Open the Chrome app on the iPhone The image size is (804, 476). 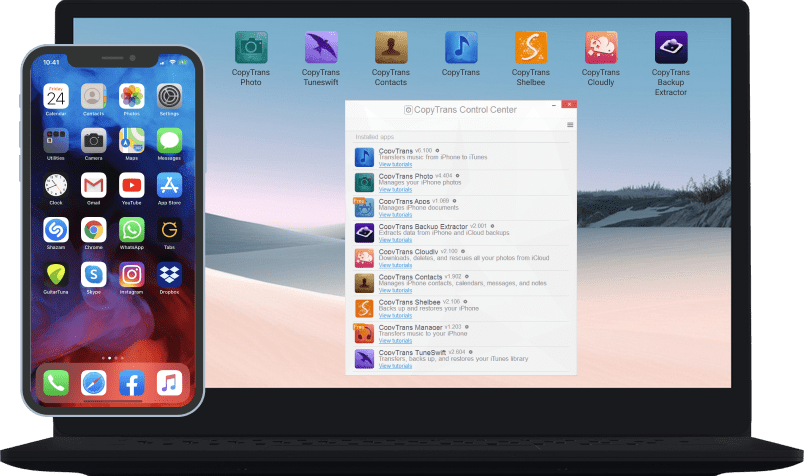click(93, 230)
